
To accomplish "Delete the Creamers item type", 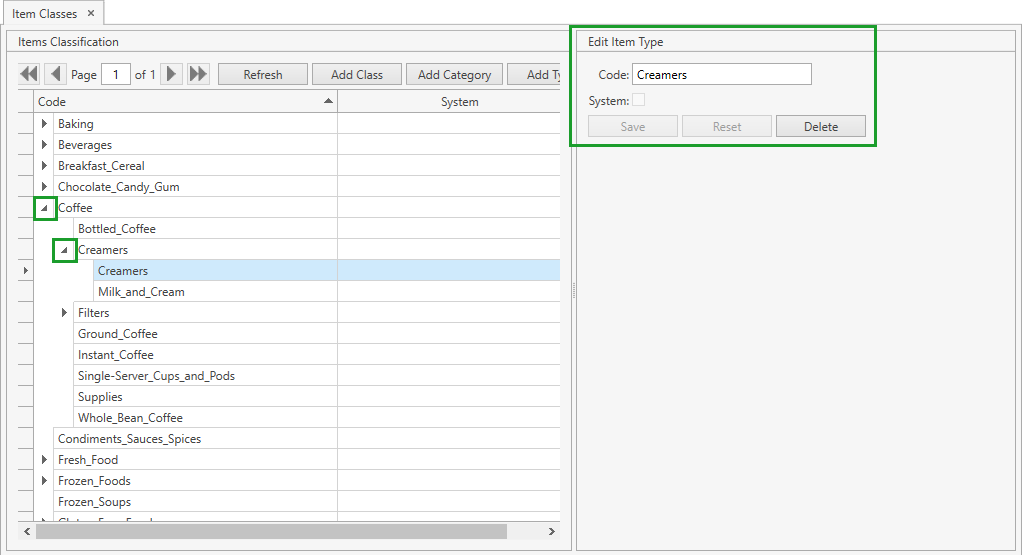I will (820, 127).
